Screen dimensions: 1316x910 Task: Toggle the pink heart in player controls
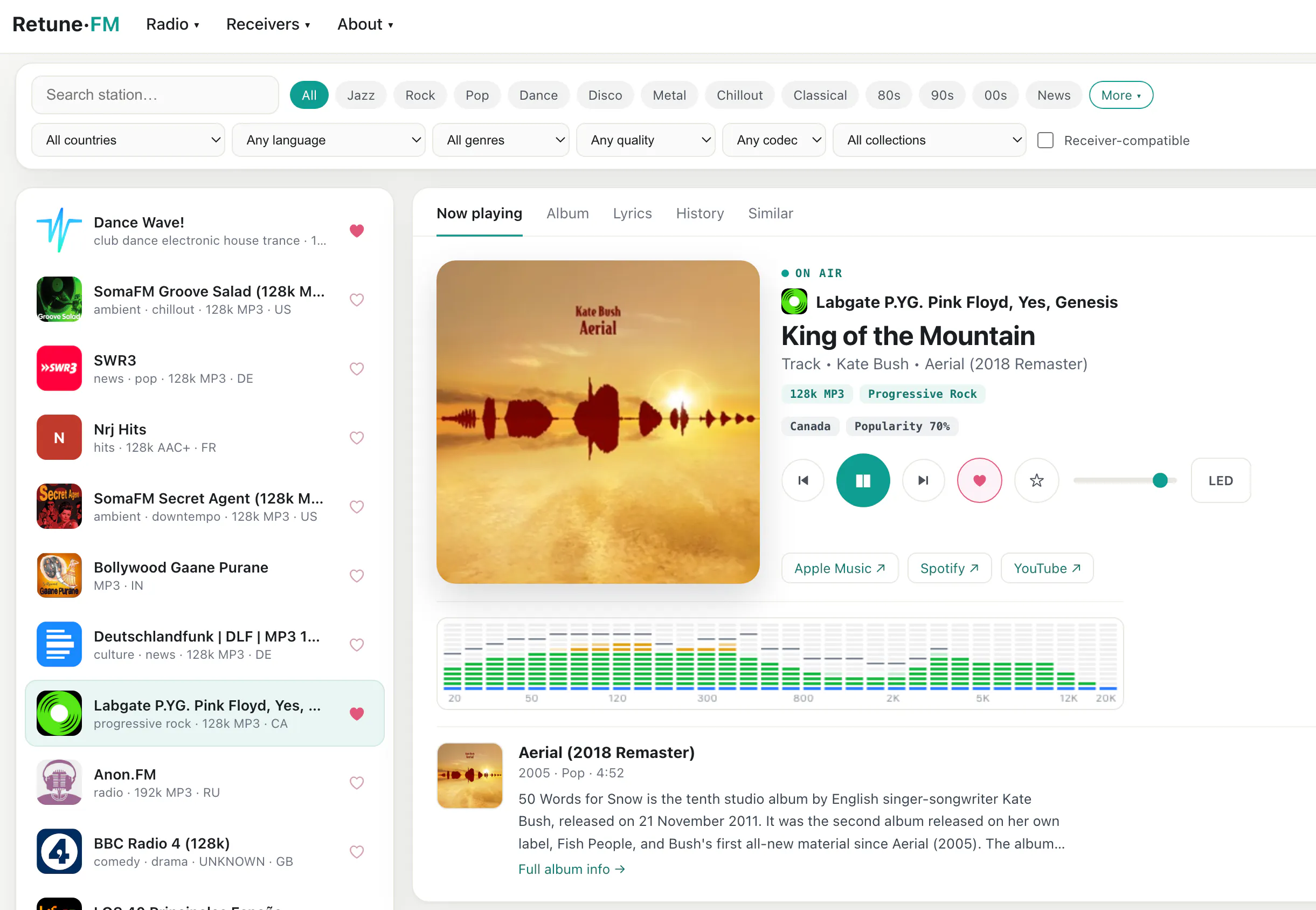[x=979, y=480]
